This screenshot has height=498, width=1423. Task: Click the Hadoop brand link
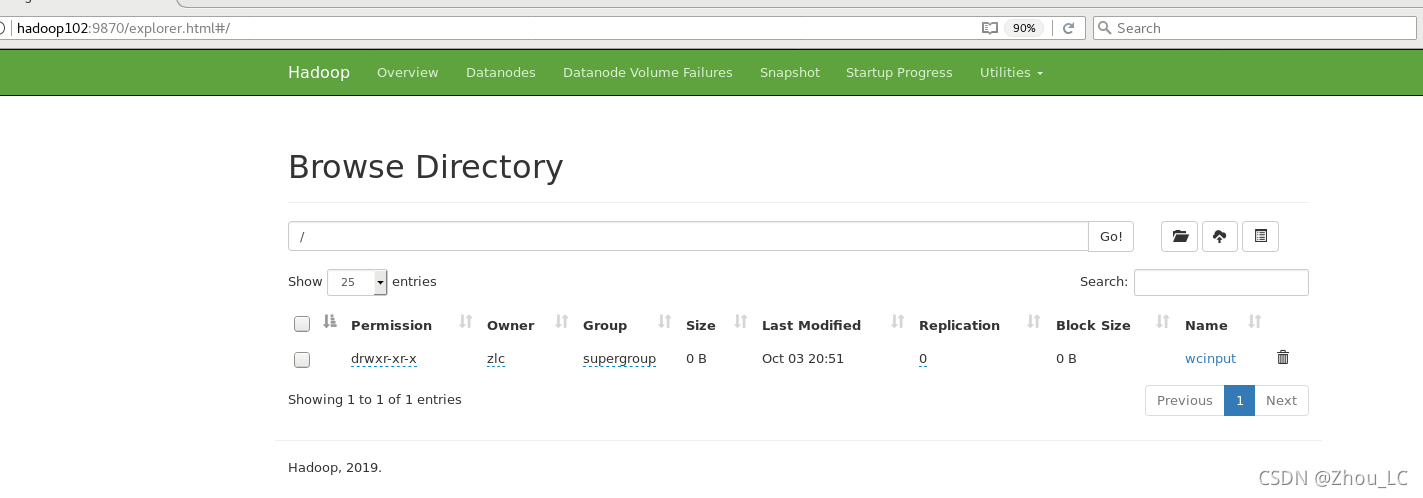pyautogui.click(x=319, y=72)
